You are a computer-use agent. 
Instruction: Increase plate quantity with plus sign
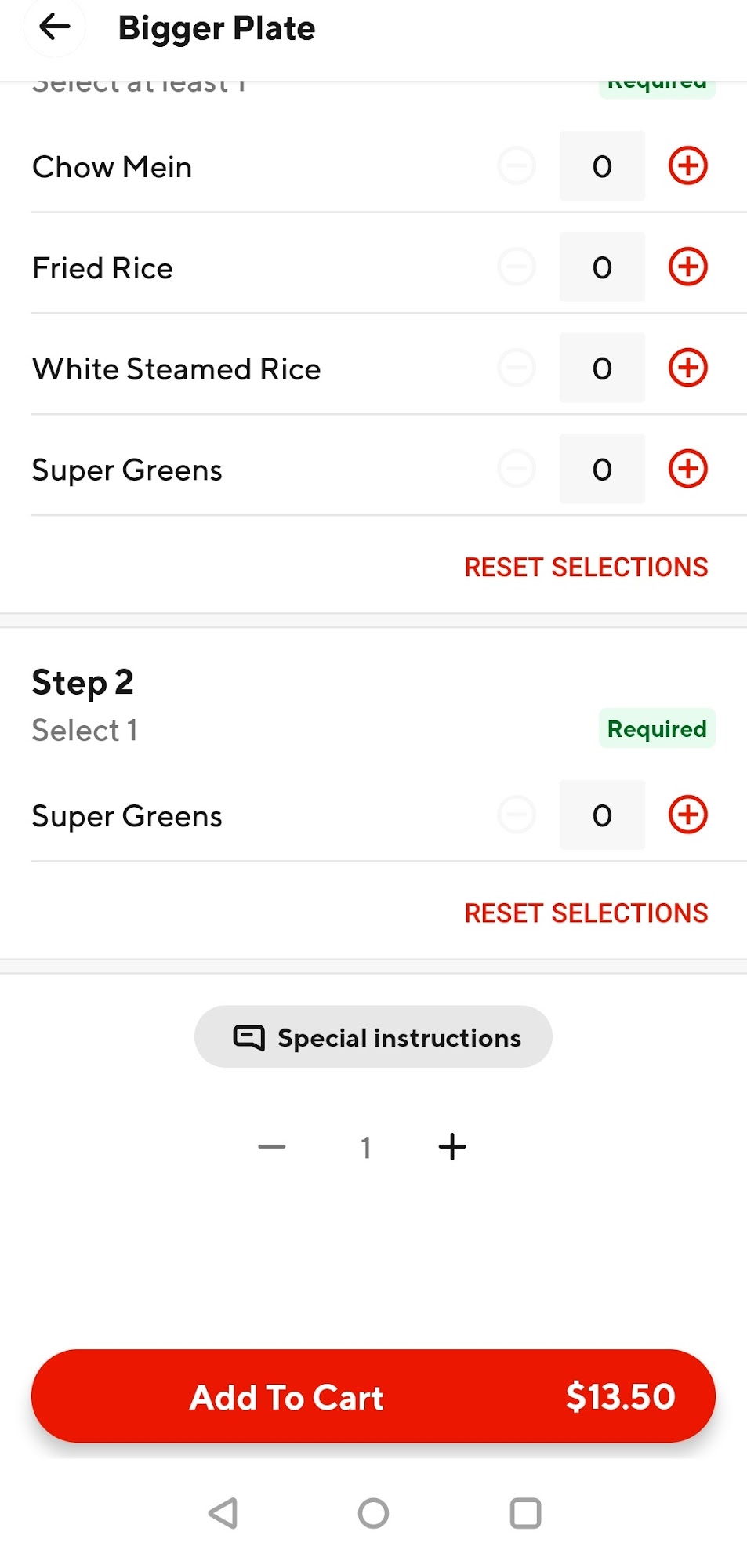coord(451,1147)
